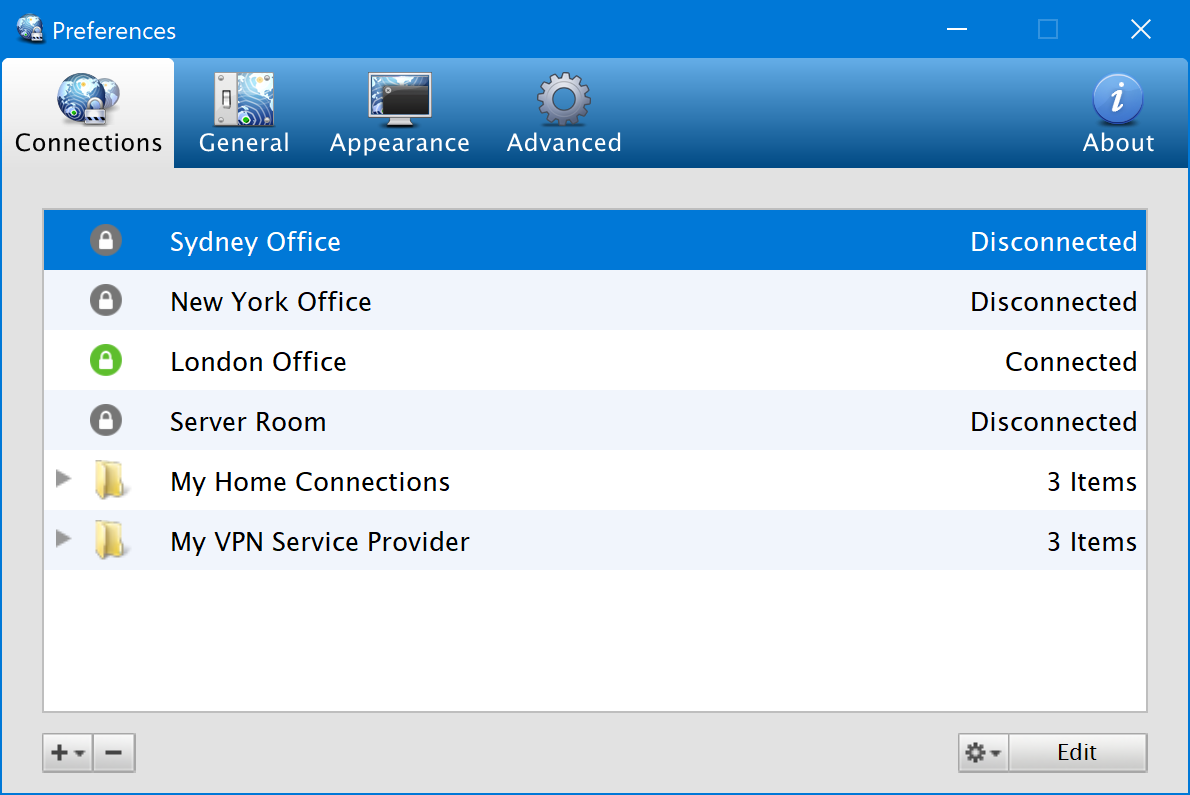1190x795 pixels.
Task: Expand the My Home Connections folder
Action: click(64, 479)
